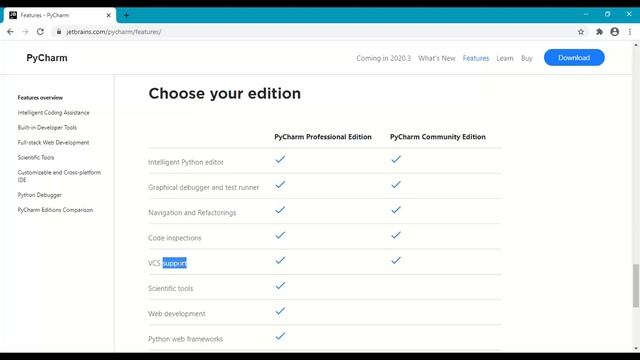Go to PyCharm Editions Comparison link
This screenshot has width=640, height=360.
[55, 210]
